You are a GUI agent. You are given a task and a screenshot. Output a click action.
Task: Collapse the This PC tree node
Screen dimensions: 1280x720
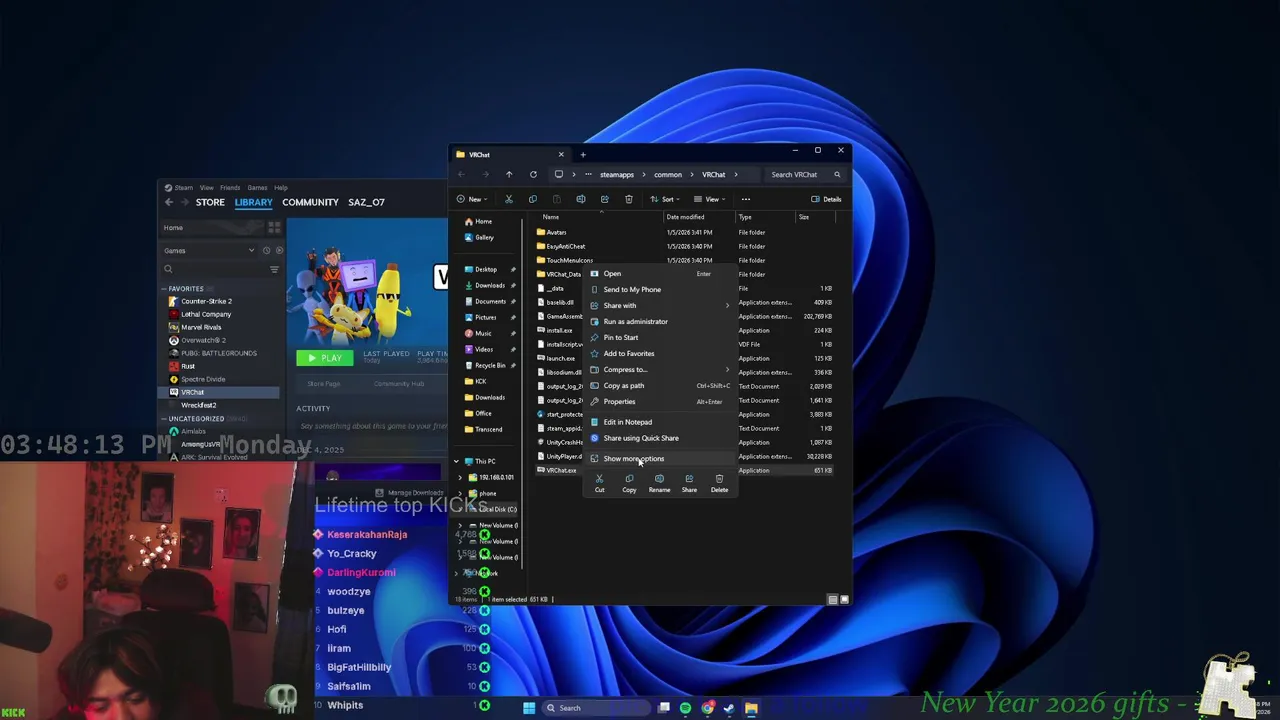pyautogui.click(x=457, y=461)
